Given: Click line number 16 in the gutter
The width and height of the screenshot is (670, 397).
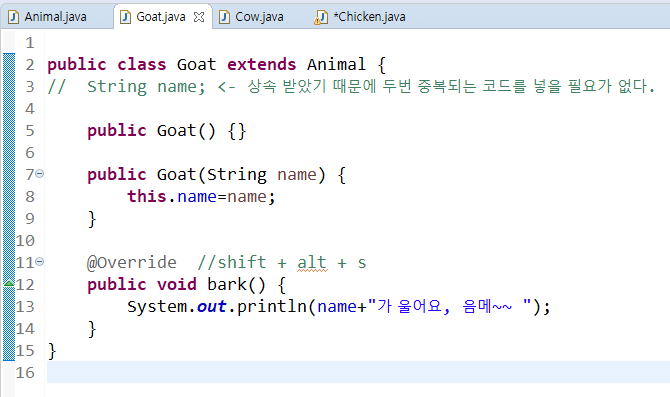Looking at the screenshot, I should pyautogui.click(x=25, y=373).
